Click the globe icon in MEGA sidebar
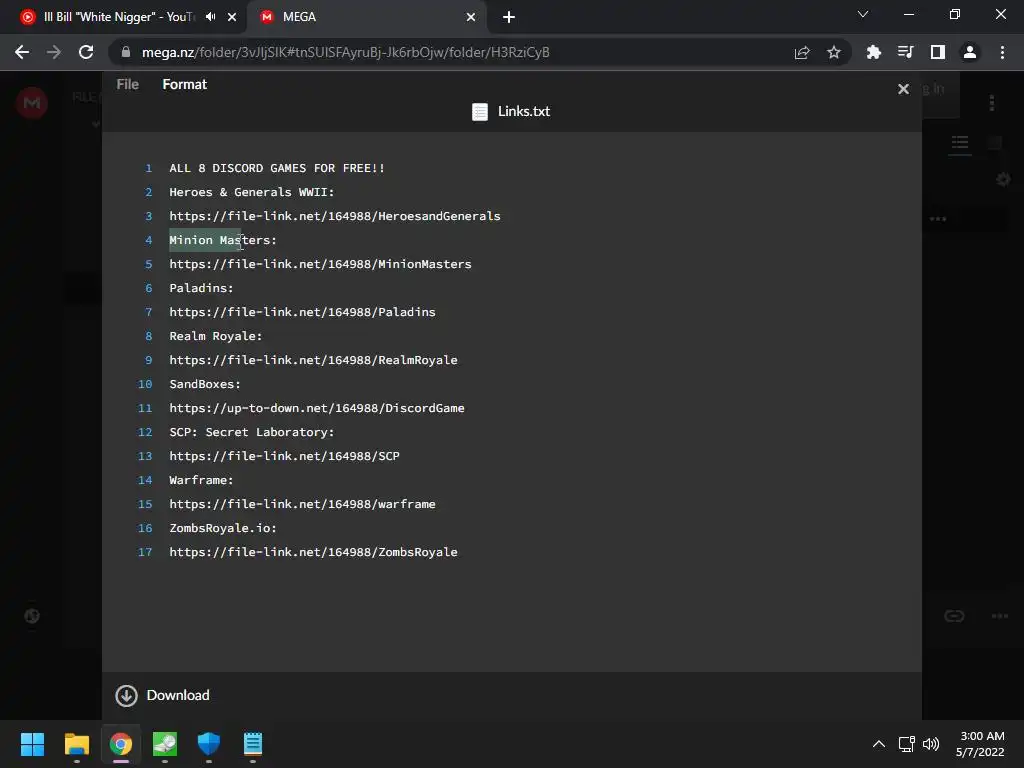1024x768 pixels. (x=32, y=616)
